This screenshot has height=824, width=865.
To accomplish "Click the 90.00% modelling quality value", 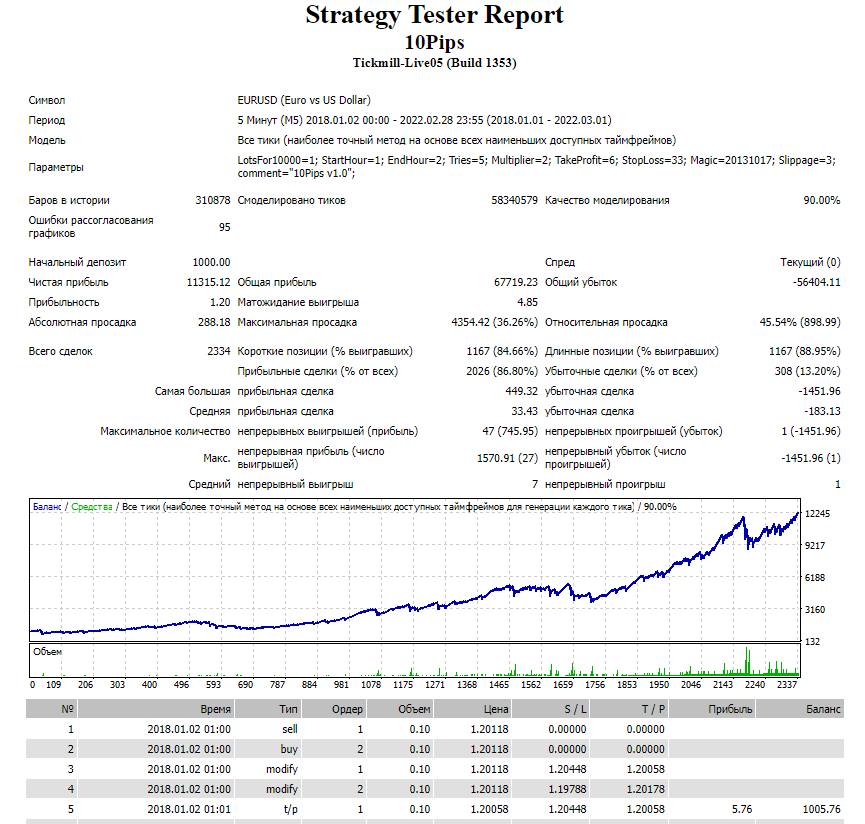I will tap(822, 200).
